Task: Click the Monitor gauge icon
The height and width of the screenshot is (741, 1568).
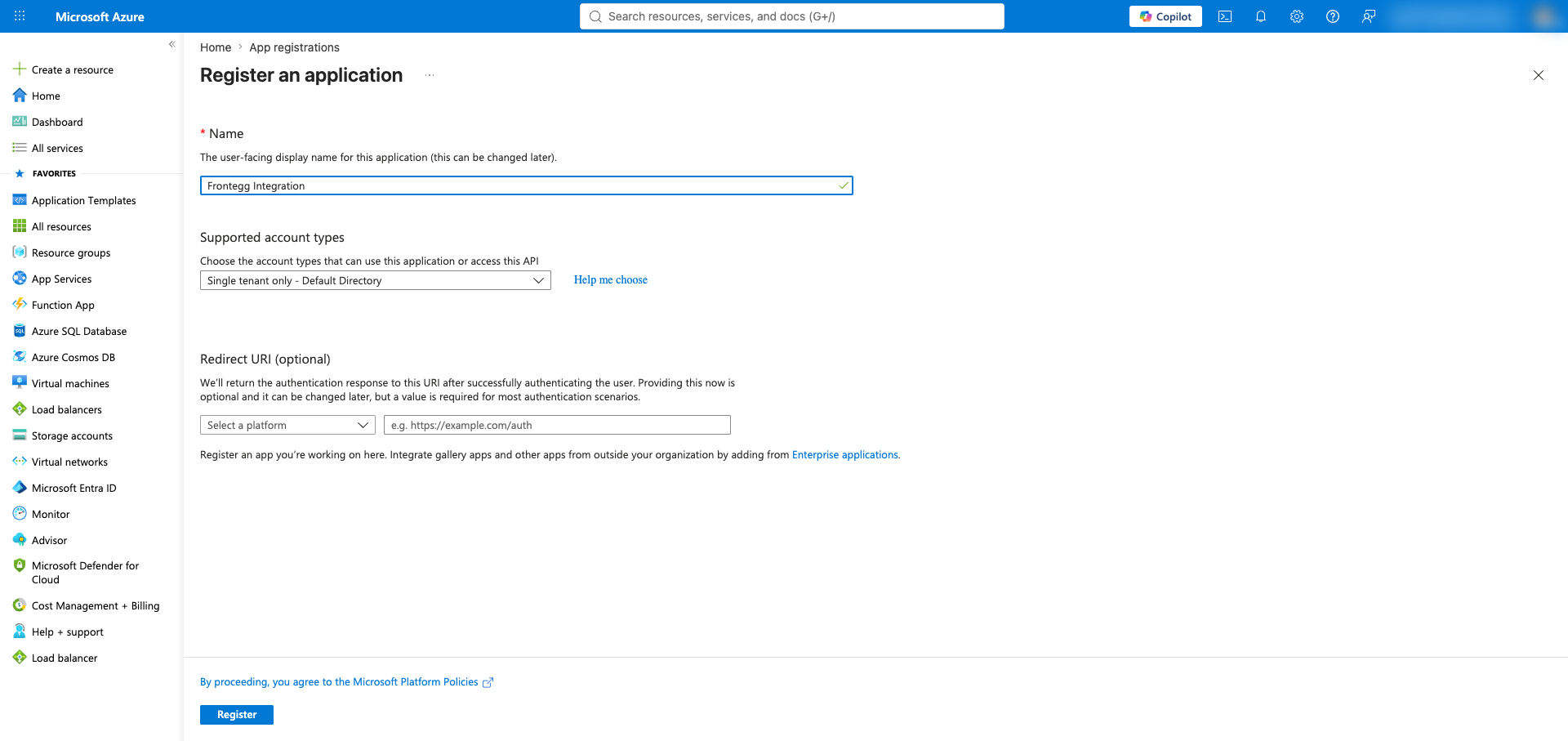Action: click(20, 514)
